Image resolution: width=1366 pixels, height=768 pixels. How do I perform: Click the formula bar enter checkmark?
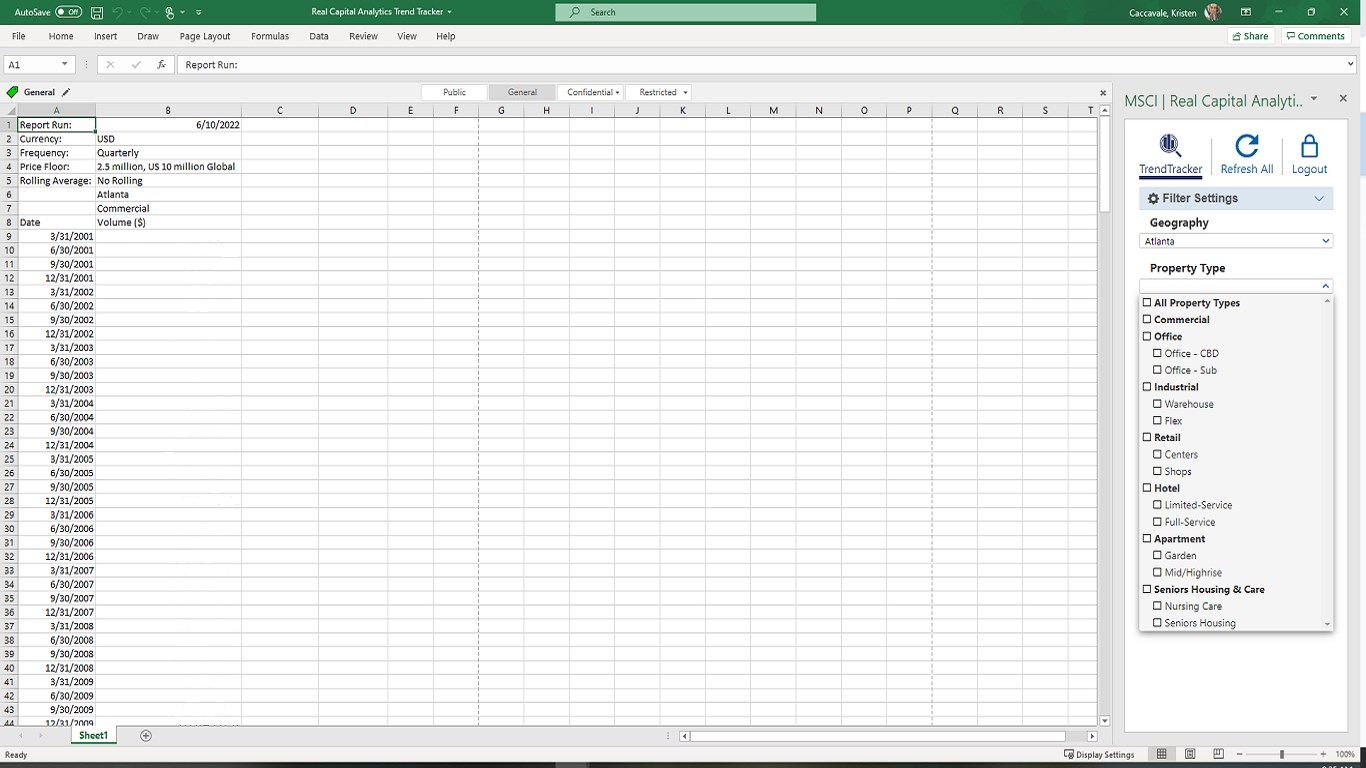[136, 64]
